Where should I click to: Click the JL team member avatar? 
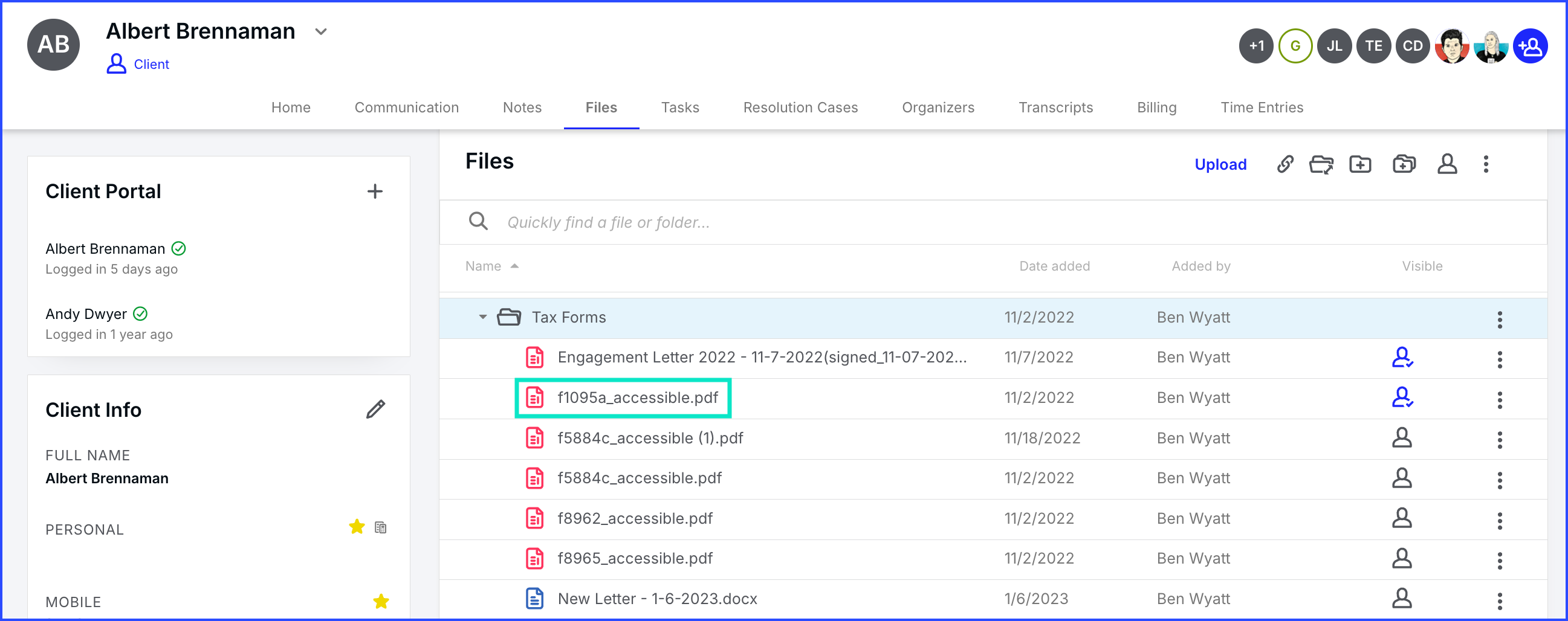pos(1334,46)
